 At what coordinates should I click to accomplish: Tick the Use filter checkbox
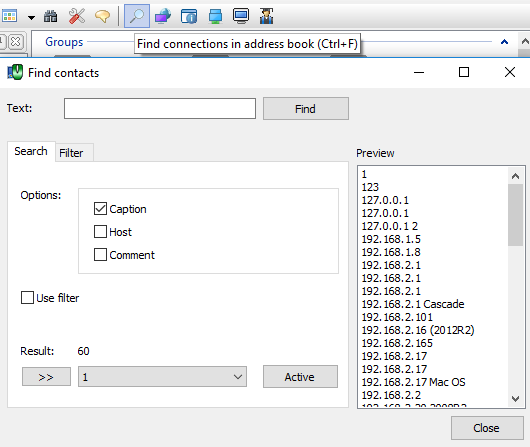[27, 298]
